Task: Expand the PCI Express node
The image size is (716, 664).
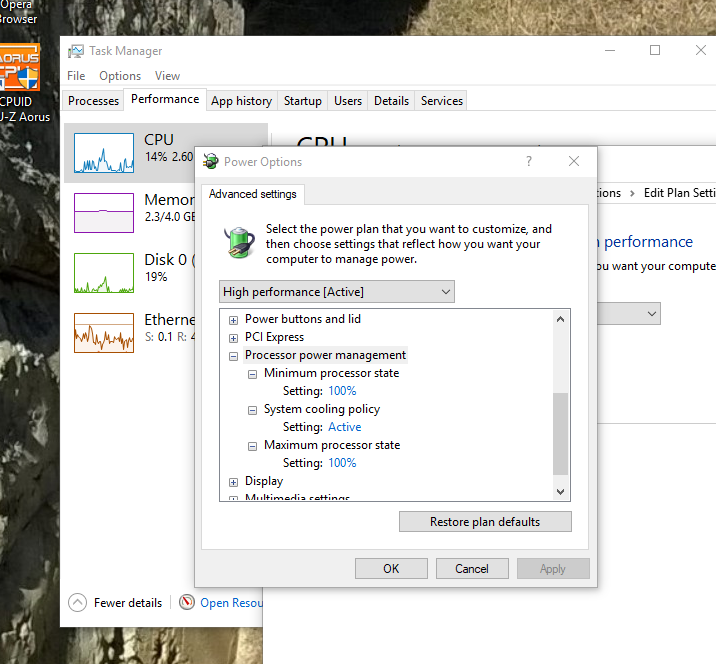Action: [x=233, y=338]
